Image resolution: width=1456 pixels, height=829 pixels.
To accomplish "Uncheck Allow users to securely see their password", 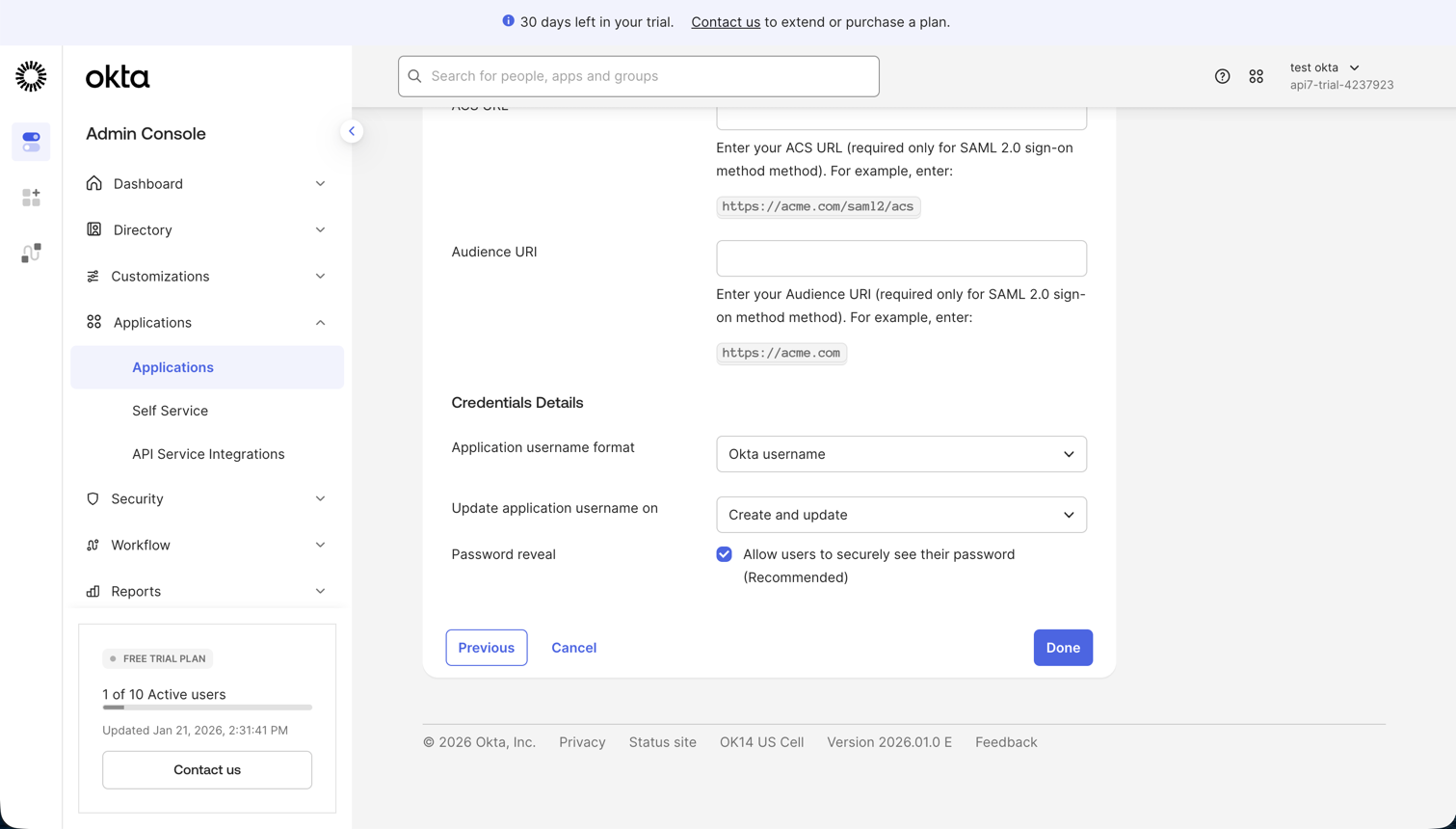I will [724, 553].
